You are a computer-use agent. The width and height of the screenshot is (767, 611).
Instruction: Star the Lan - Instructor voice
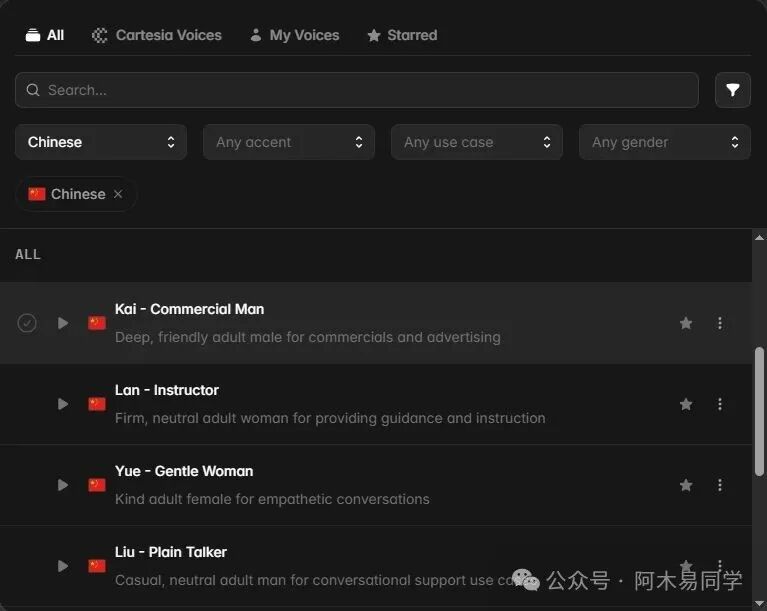click(686, 404)
